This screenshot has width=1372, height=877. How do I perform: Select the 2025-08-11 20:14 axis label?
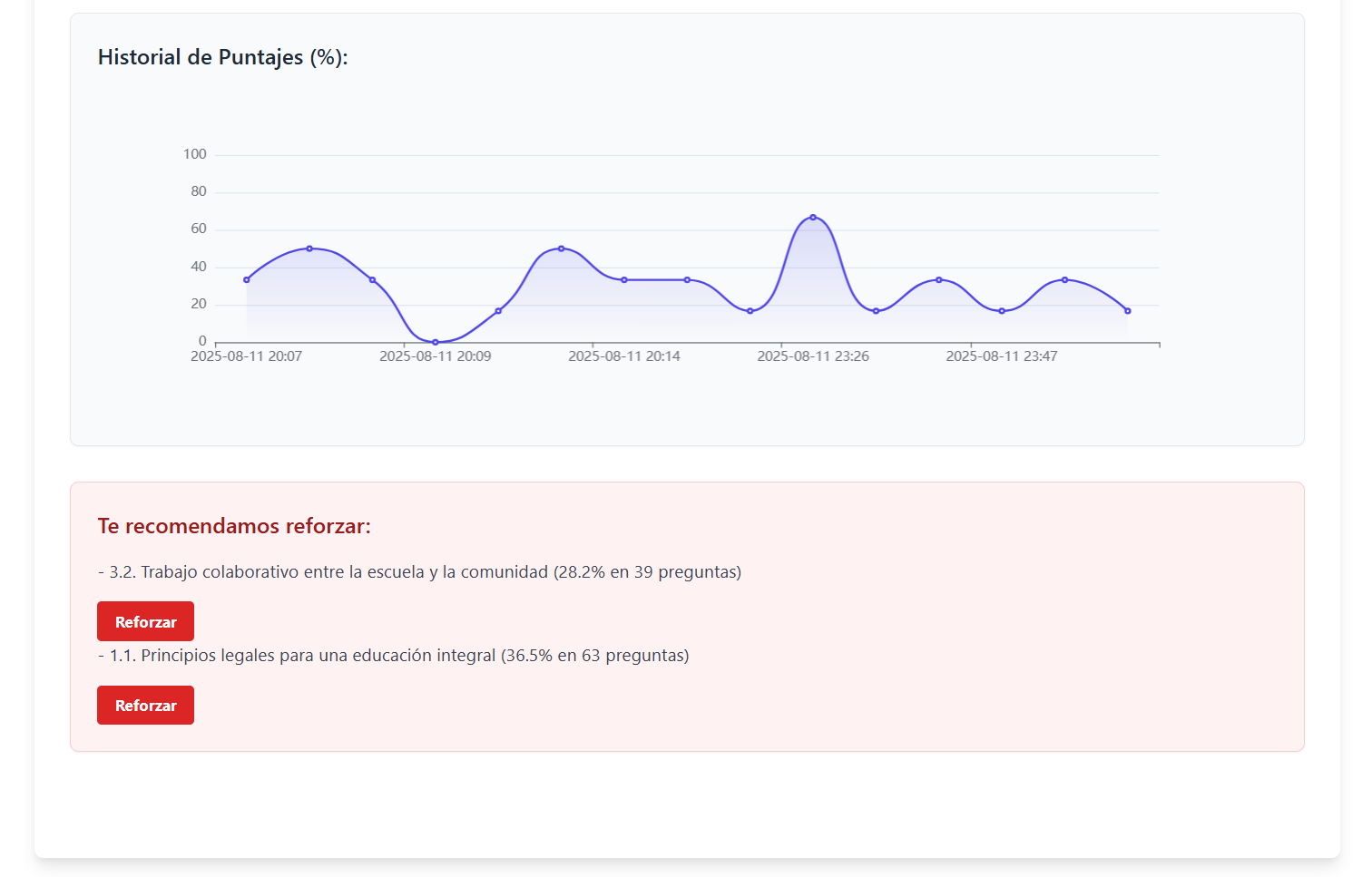[624, 356]
